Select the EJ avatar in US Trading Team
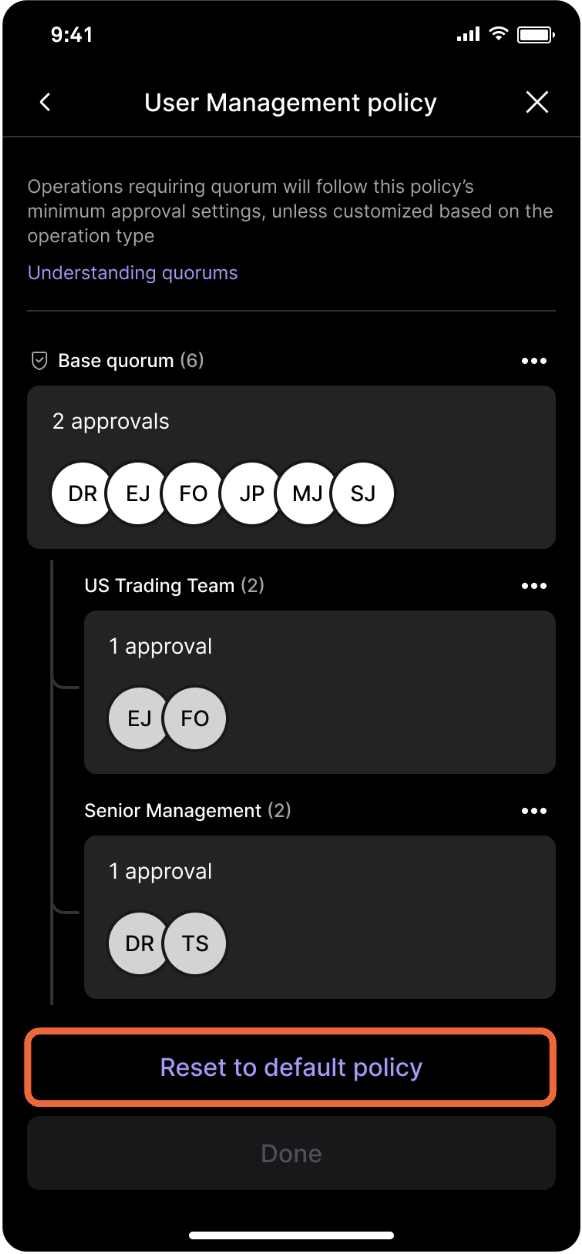582x1254 pixels. 139,718
